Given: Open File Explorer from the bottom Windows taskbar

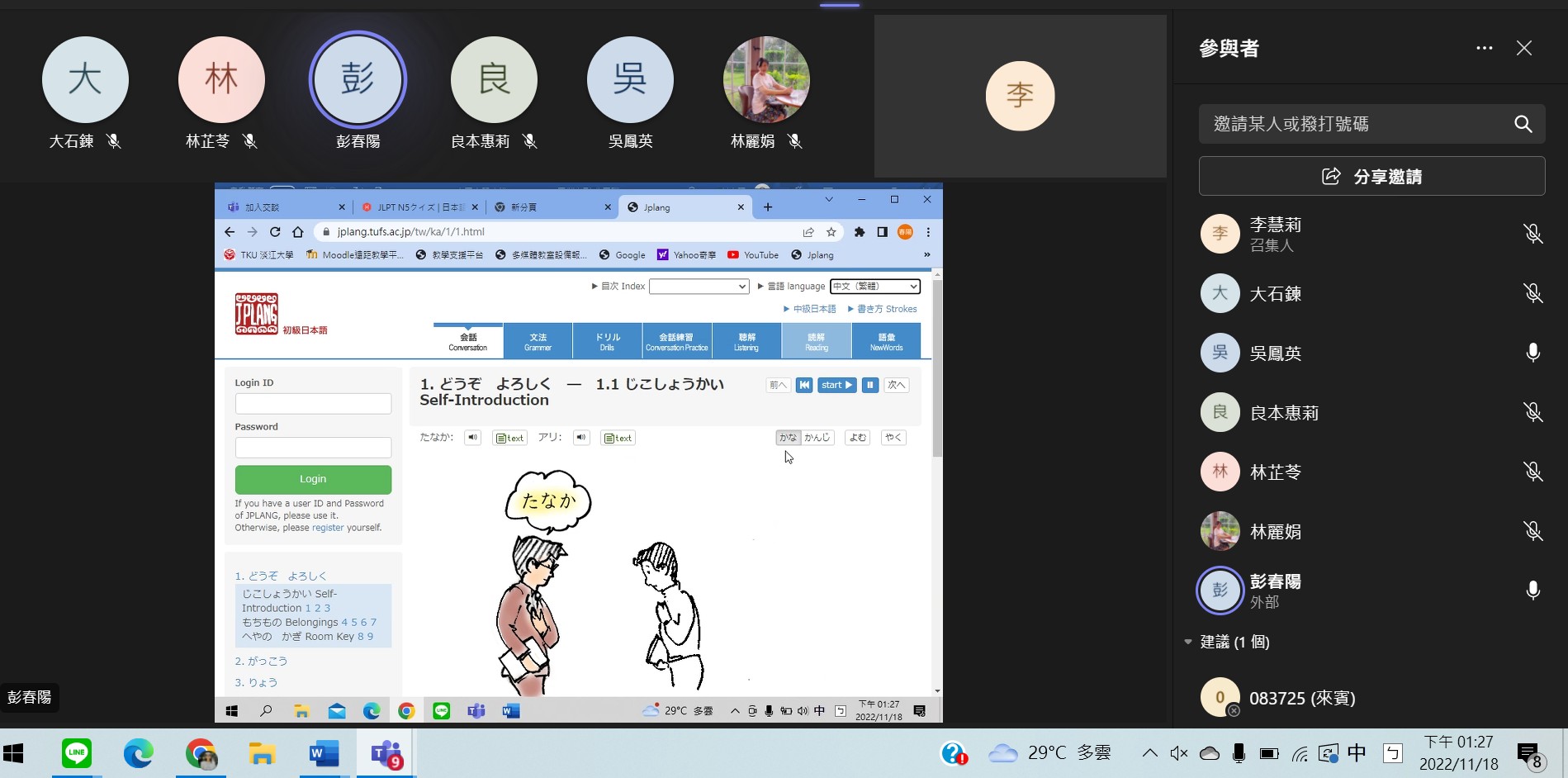Looking at the screenshot, I should (262, 752).
